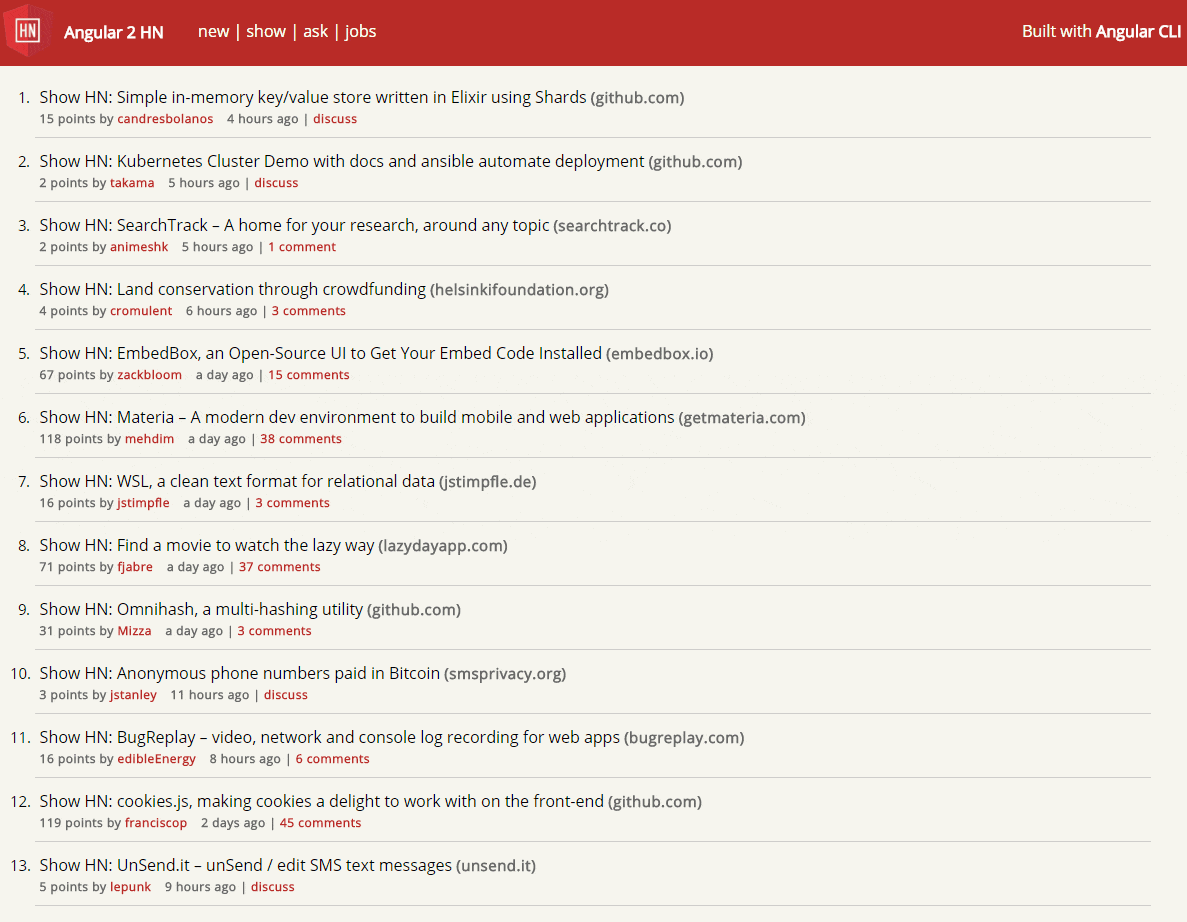Open the Elixir key/value store story
Screen dimensions: 1187x922
coord(313,97)
